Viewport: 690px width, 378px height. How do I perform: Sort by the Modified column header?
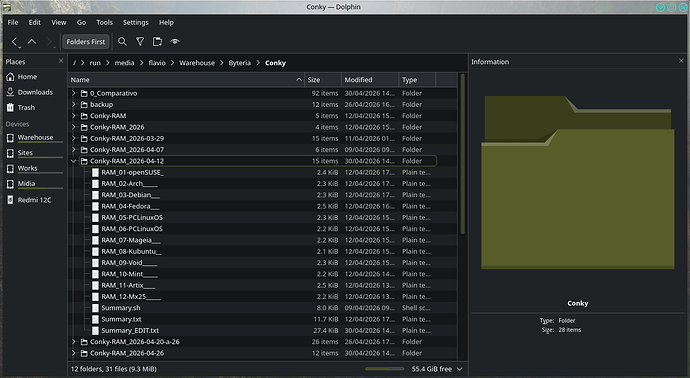[370, 80]
